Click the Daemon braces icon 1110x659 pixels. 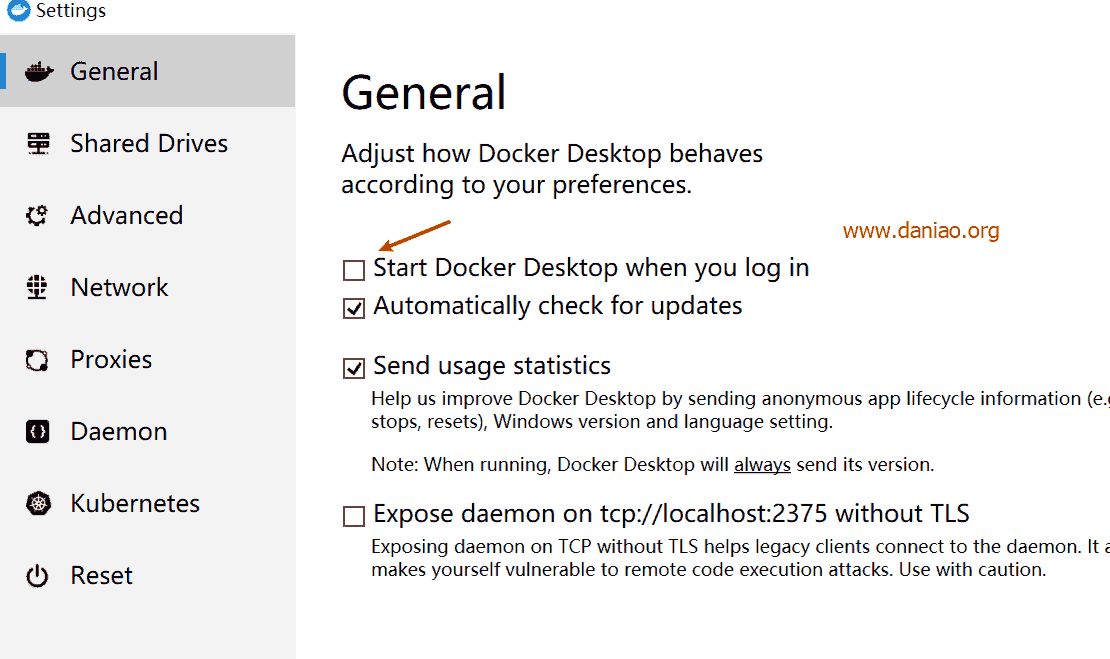click(38, 431)
